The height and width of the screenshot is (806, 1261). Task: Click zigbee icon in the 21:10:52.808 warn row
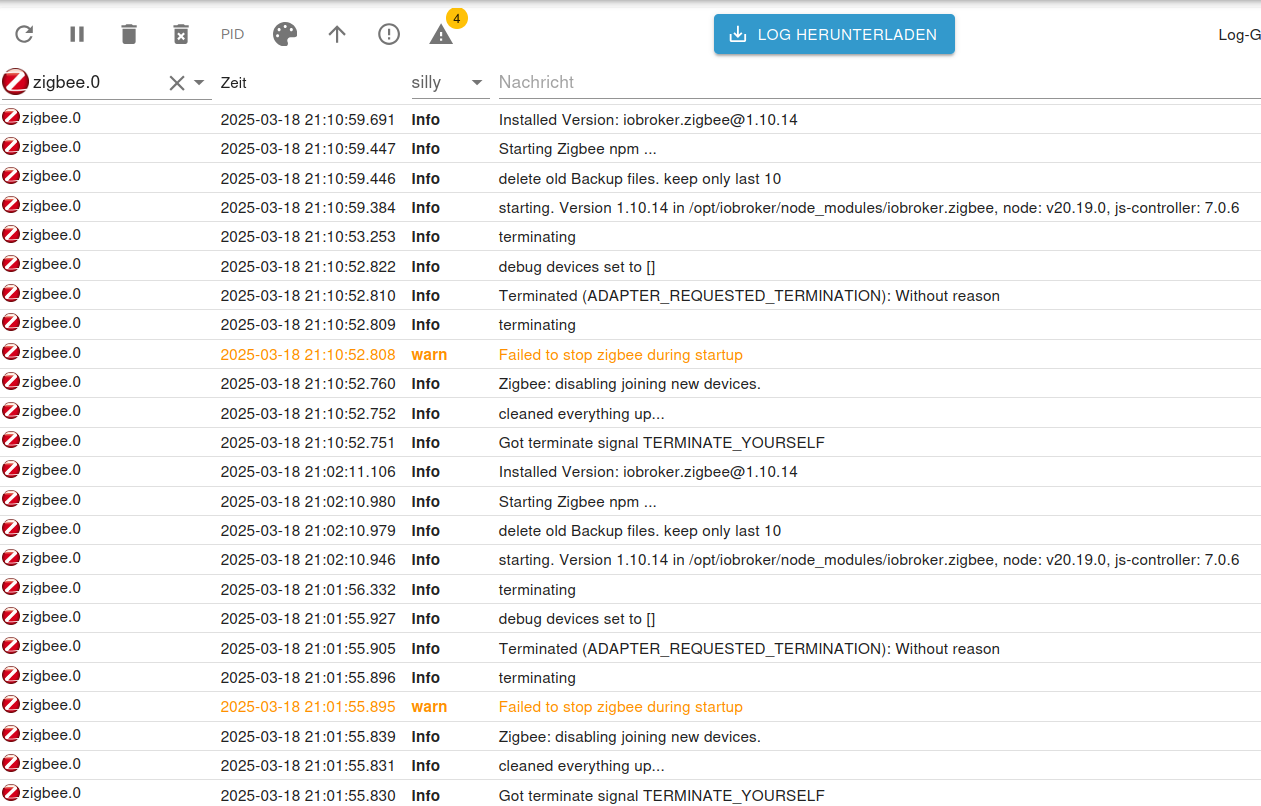pos(11,352)
